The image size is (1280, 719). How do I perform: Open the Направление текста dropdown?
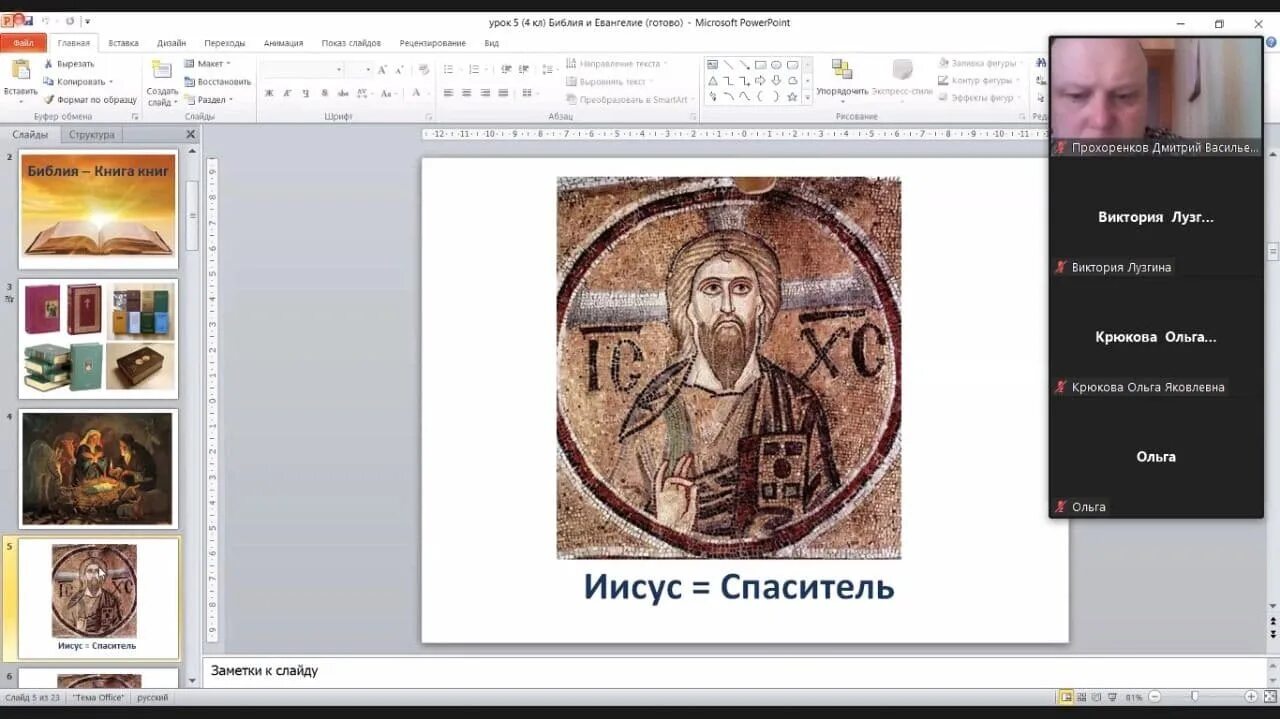coord(617,64)
